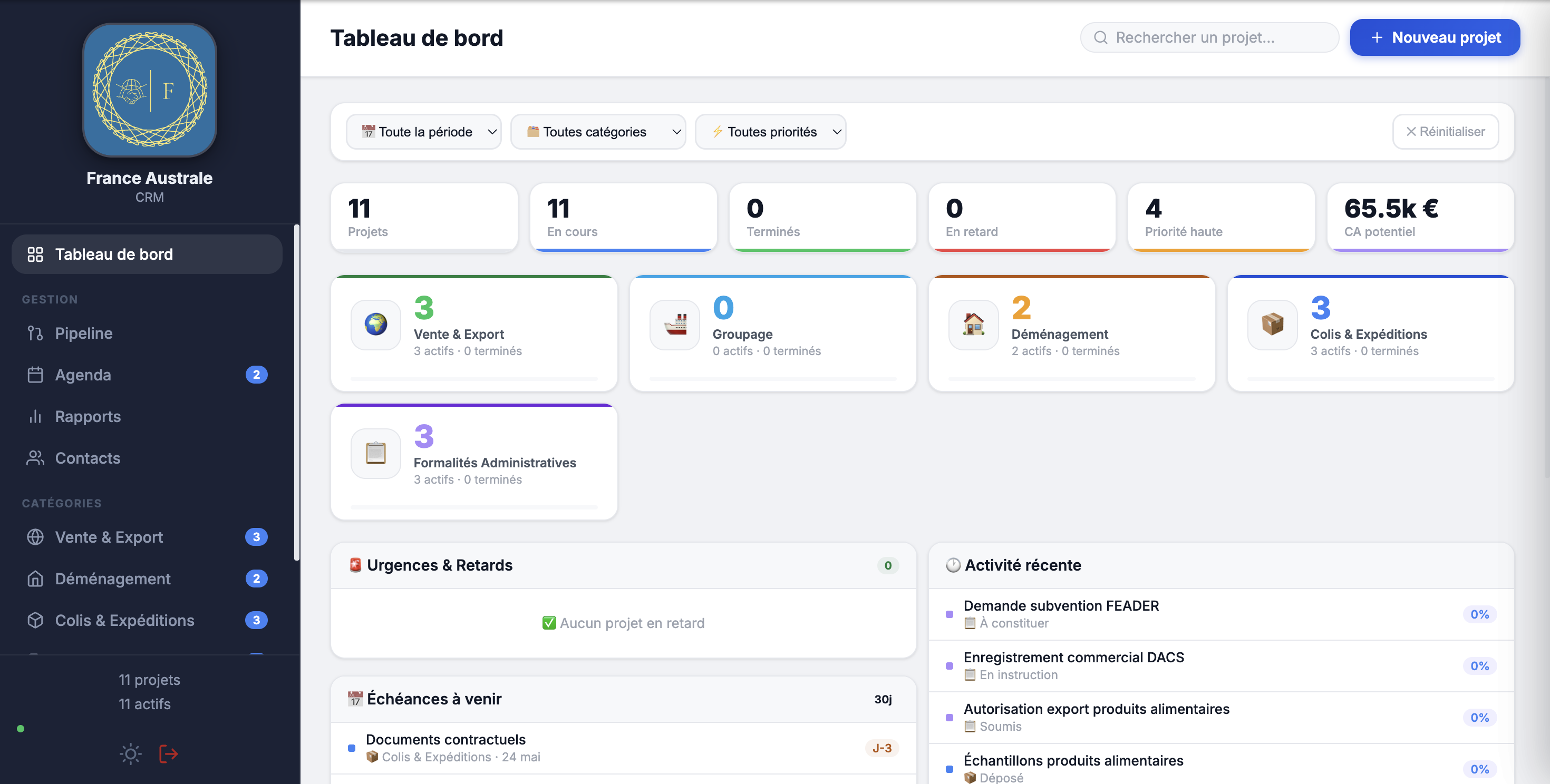Click the 30j badge in Échéances à venir
Screen dimensions: 1550x784
883,699
